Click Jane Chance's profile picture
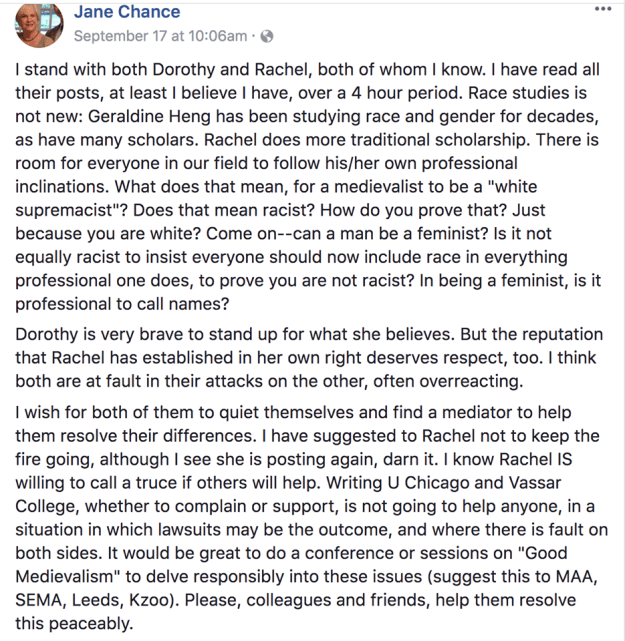This screenshot has width=625, height=641. tap(37, 24)
